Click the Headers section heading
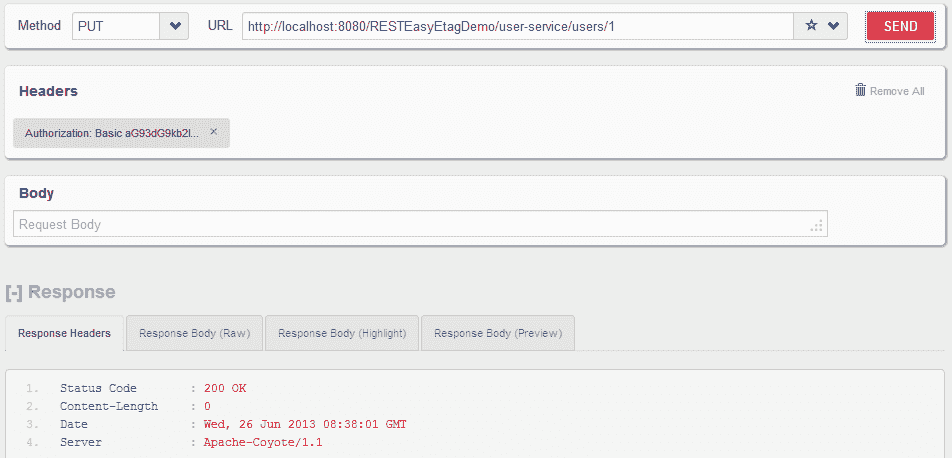This screenshot has width=952, height=458. [x=49, y=91]
